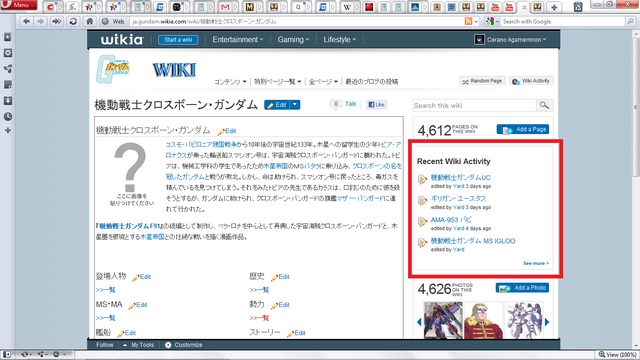Click the Wikia logo

click(x=122, y=40)
